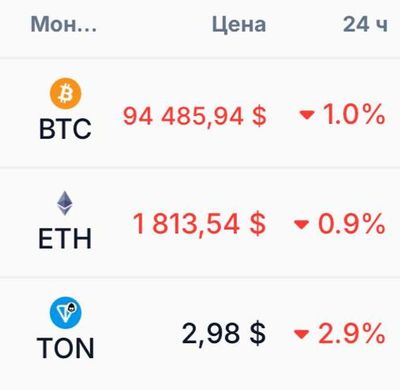Select the 2,98 $ price
This screenshot has width=400, height=390.
tap(224, 333)
